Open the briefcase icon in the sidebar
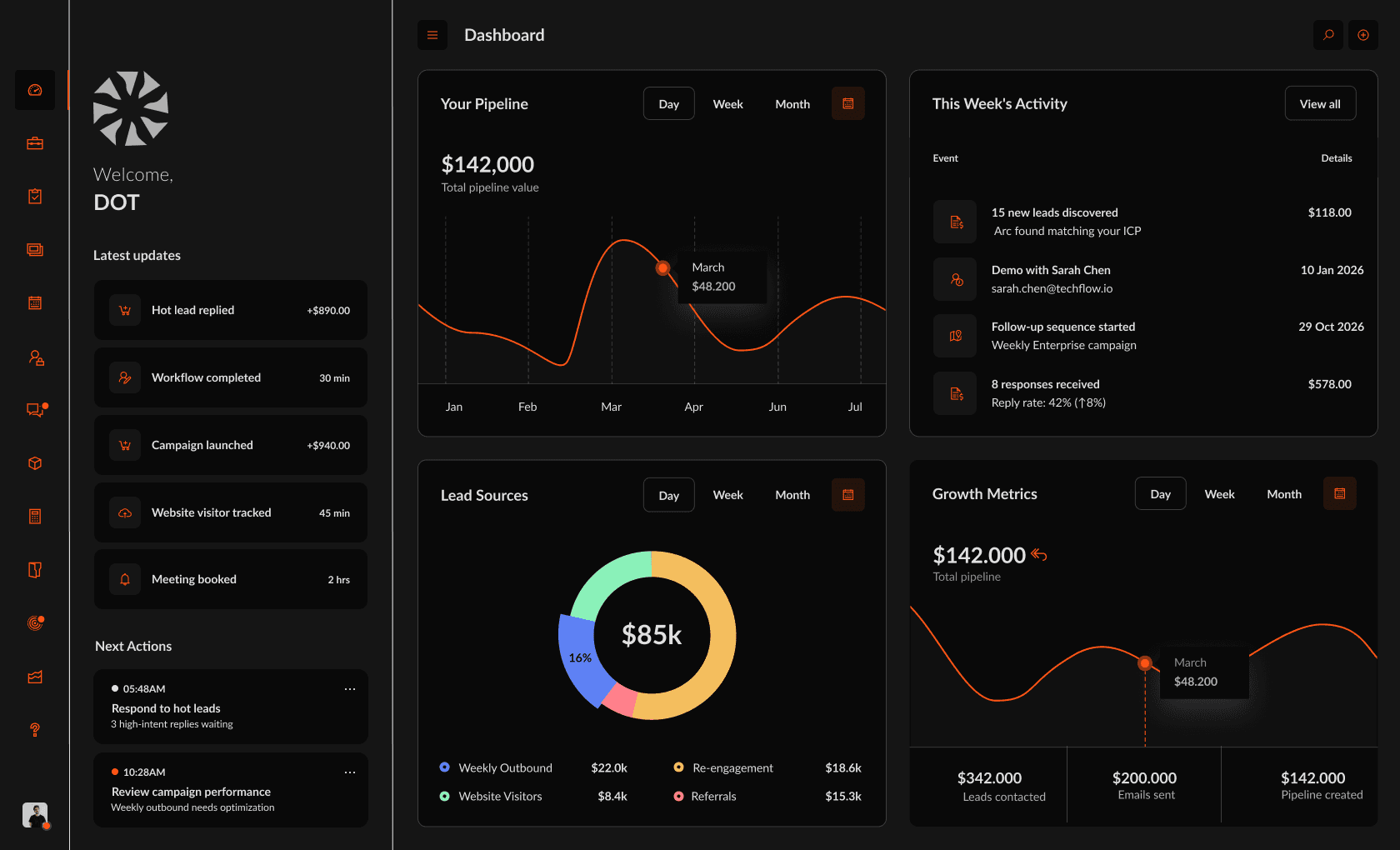1400x850 pixels. (x=34, y=142)
